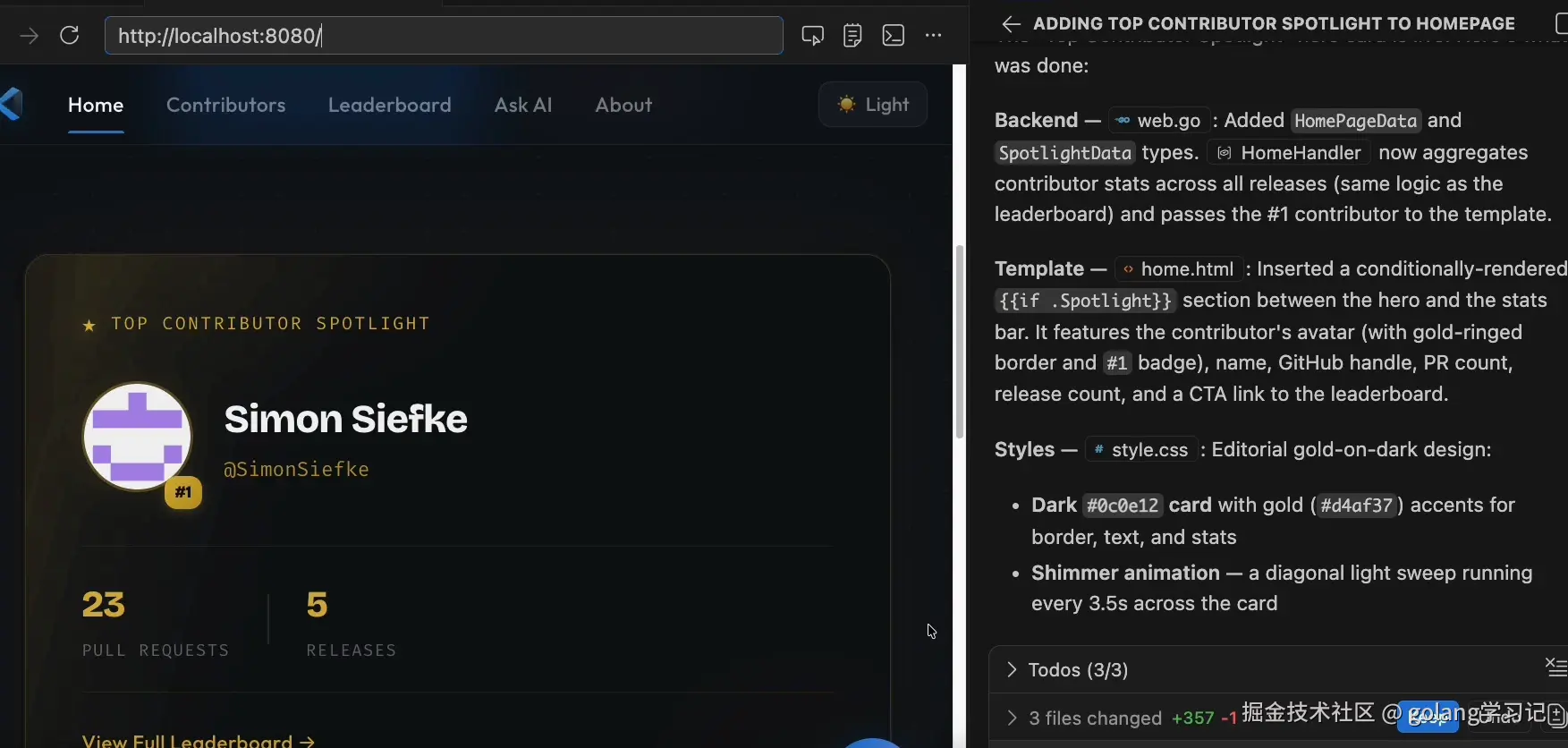
Task: Open the About nav tab
Action: [624, 105]
